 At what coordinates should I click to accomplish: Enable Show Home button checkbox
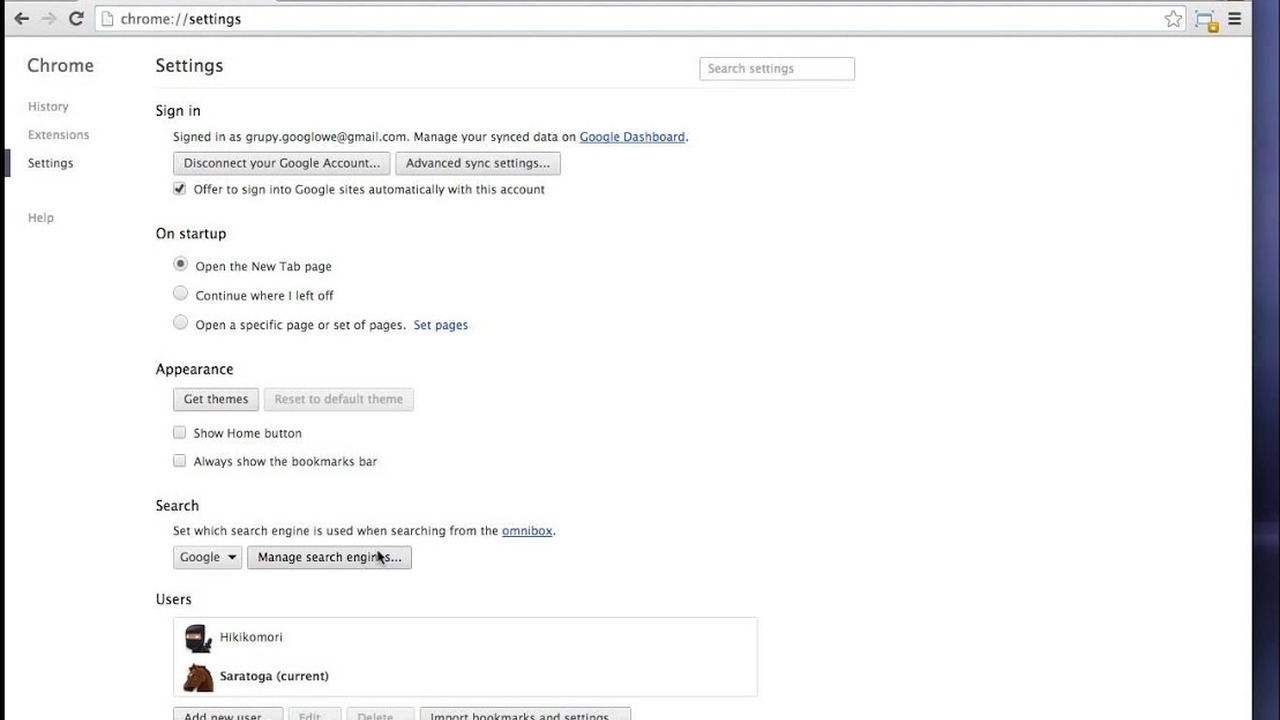point(180,433)
